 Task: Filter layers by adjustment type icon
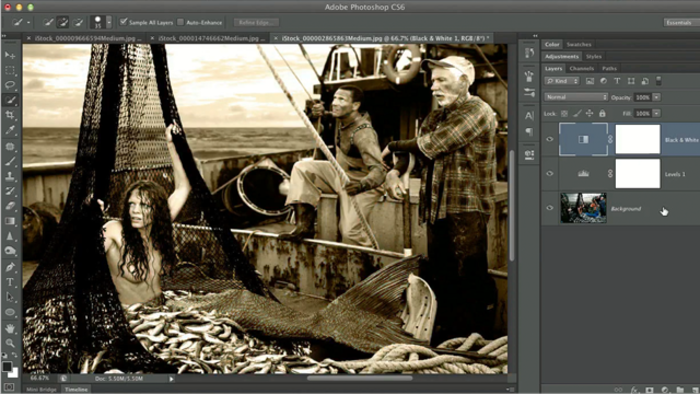[604, 81]
